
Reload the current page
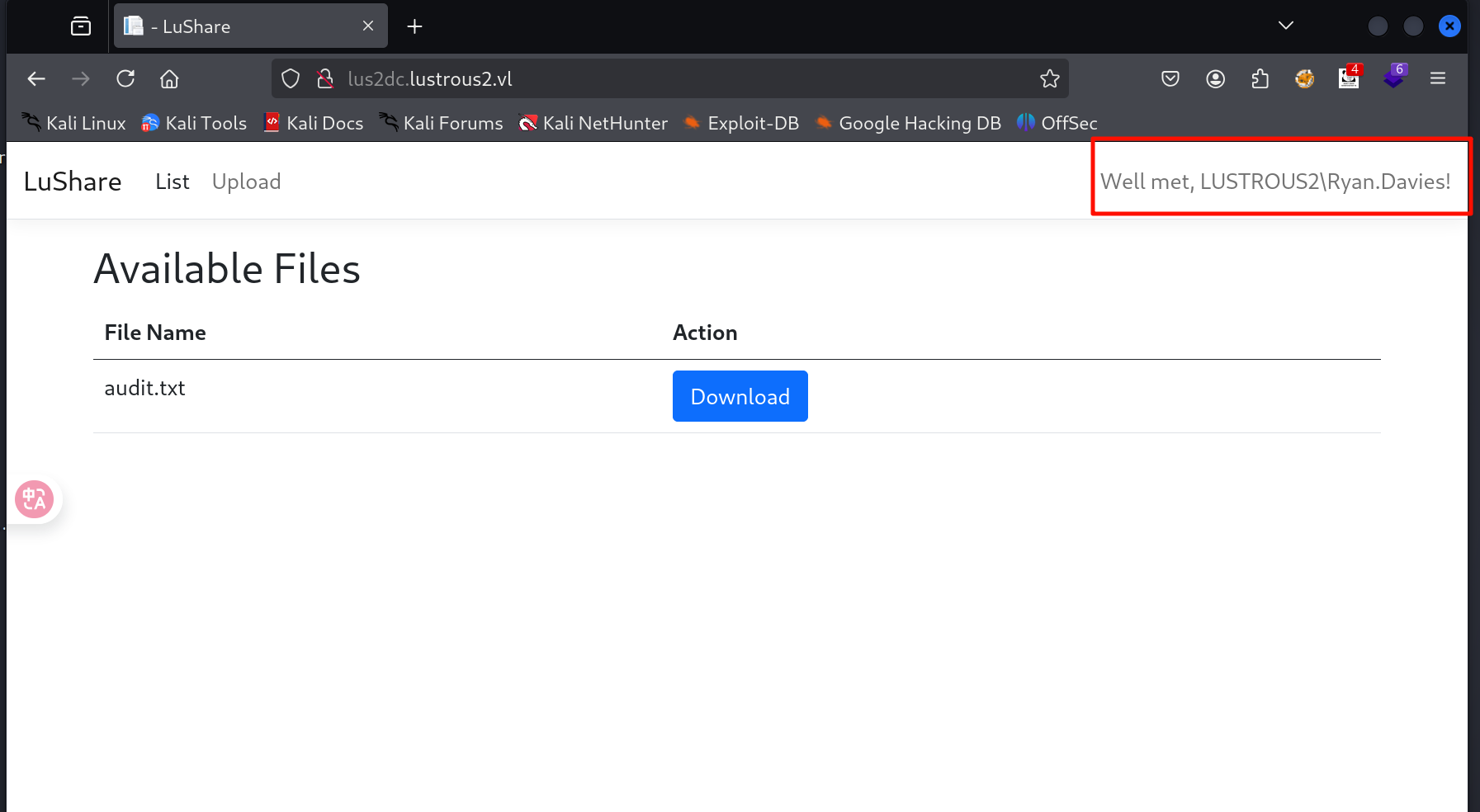coord(125,78)
